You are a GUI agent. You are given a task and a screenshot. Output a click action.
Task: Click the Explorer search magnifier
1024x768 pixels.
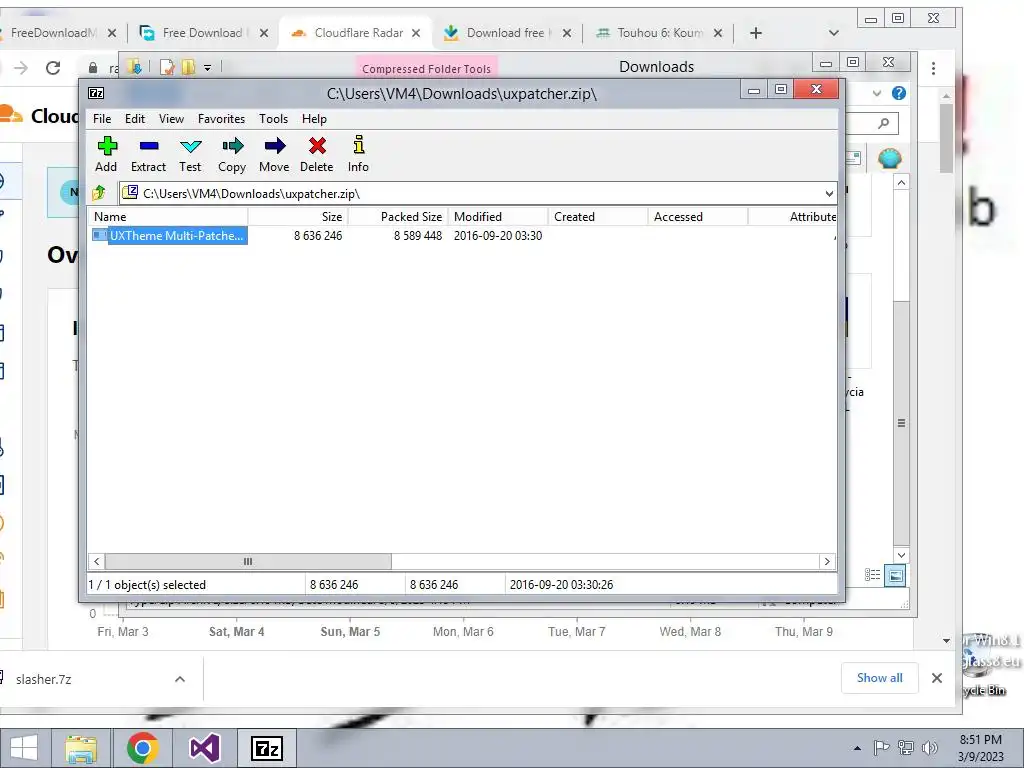(x=884, y=123)
